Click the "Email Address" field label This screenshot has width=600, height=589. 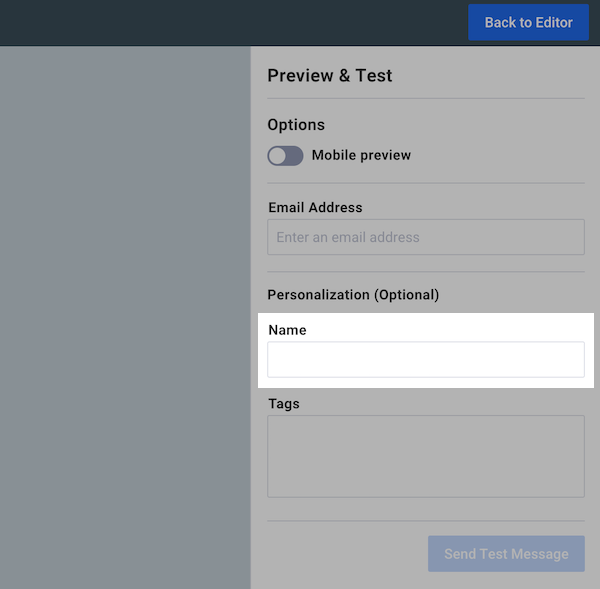(315, 208)
